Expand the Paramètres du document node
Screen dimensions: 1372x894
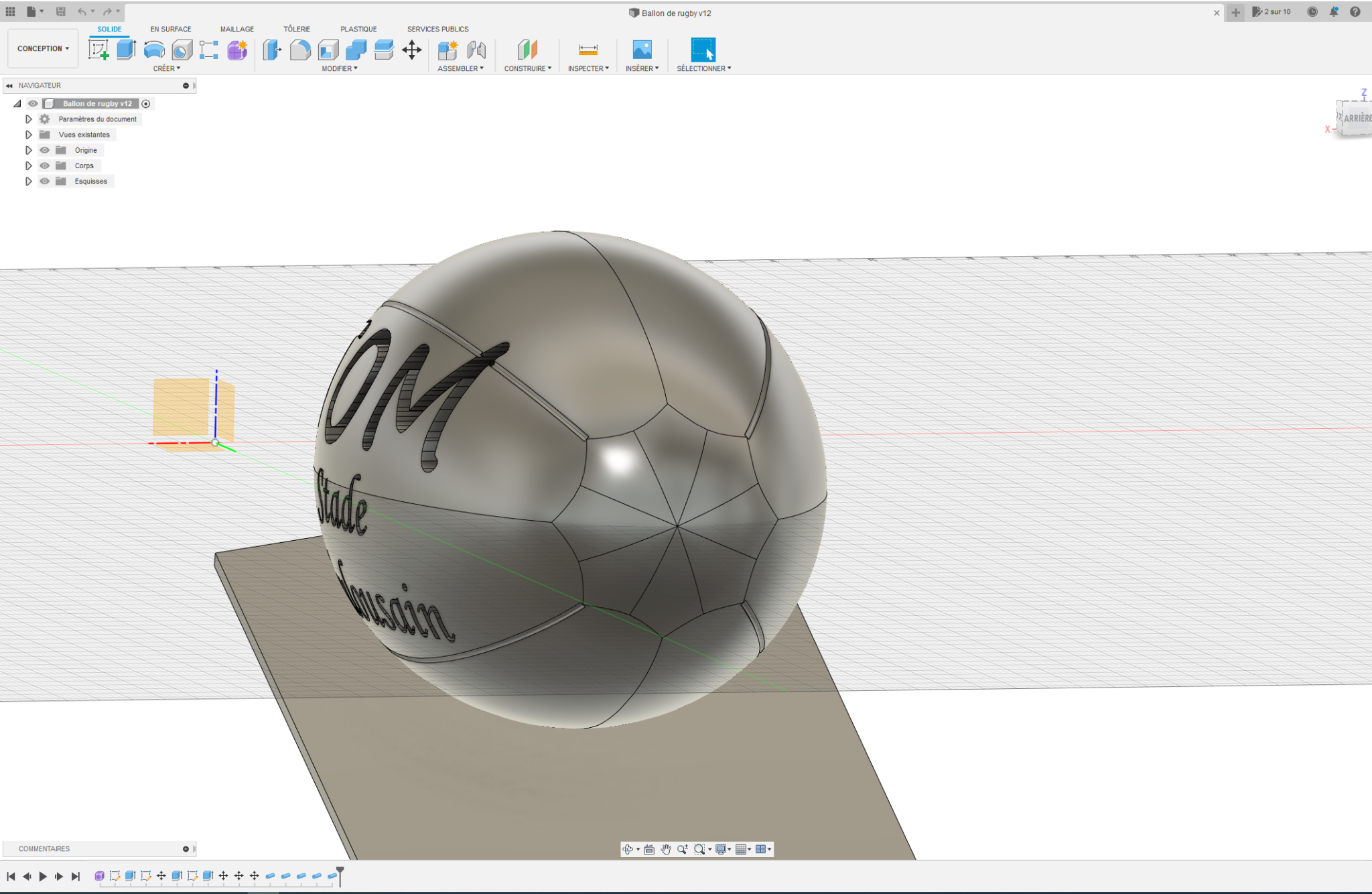click(x=28, y=119)
